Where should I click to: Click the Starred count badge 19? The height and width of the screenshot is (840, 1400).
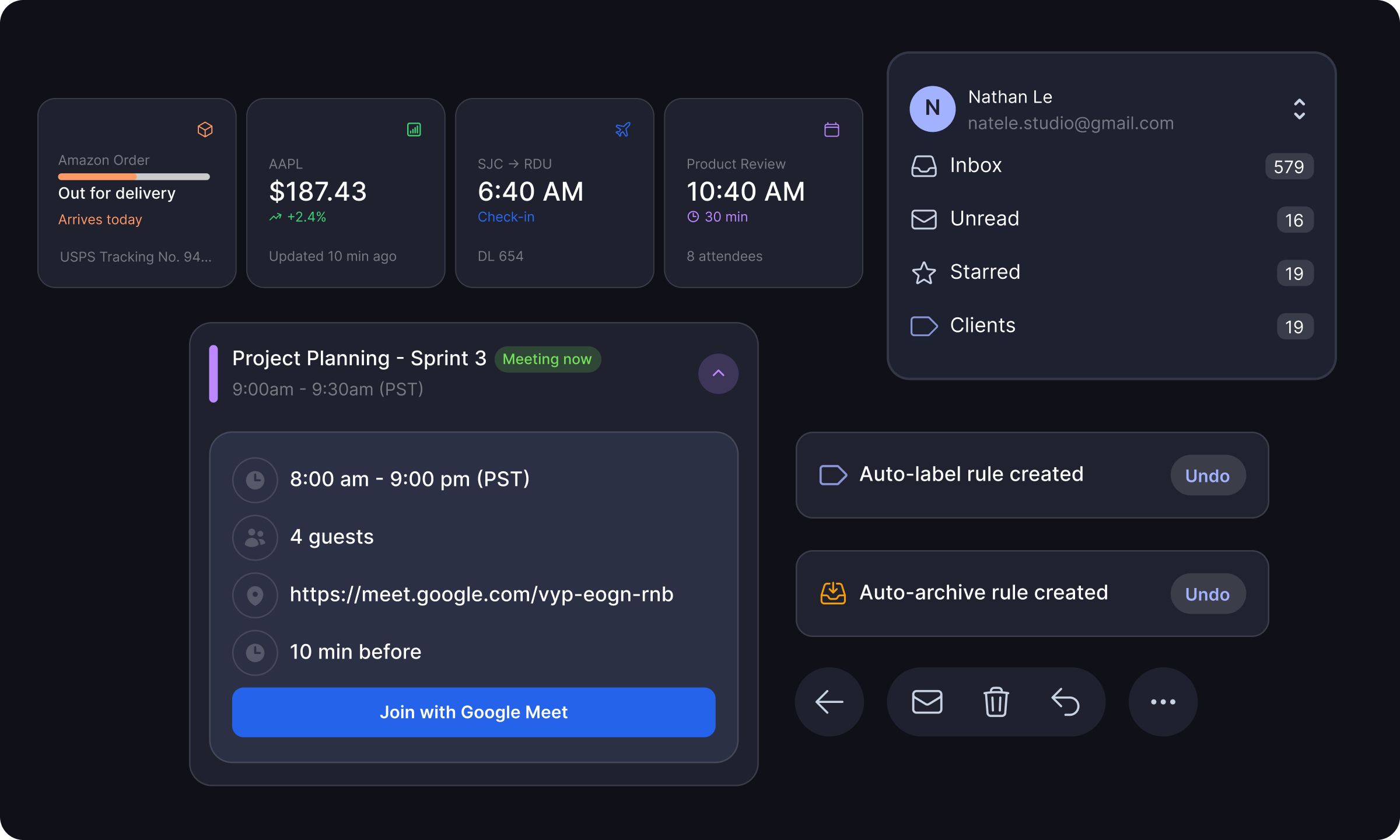coord(1294,274)
